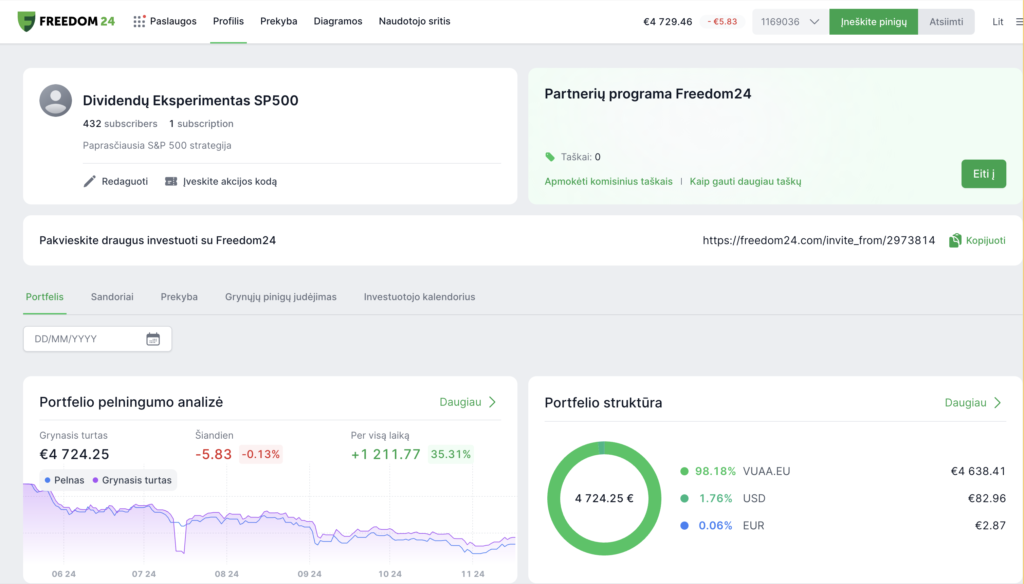1024x584 pixels.
Task: Click the 98.18% allocation value
Action: 715,471
